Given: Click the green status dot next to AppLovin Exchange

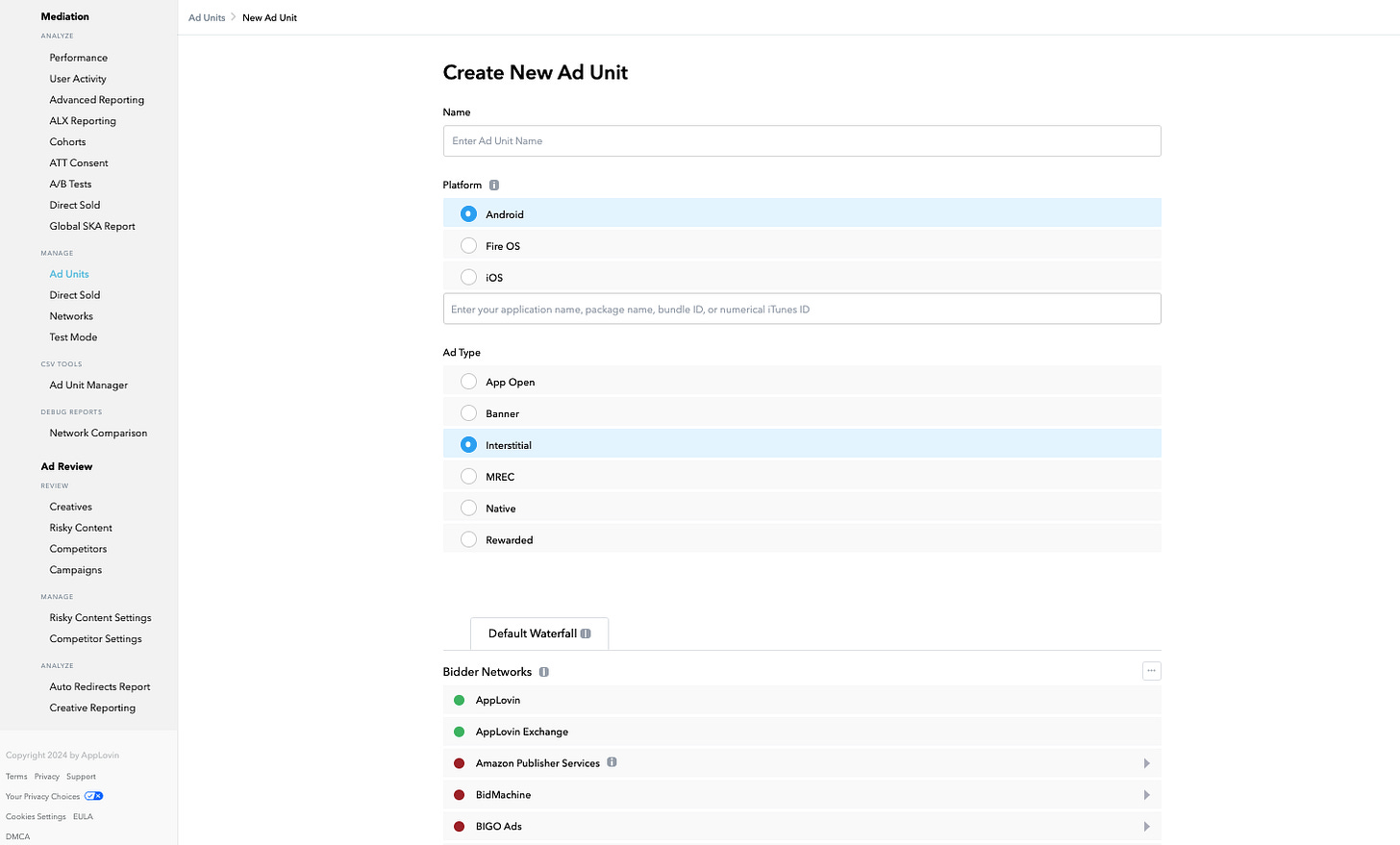Looking at the screenshot, I should (x=459, y=732).
